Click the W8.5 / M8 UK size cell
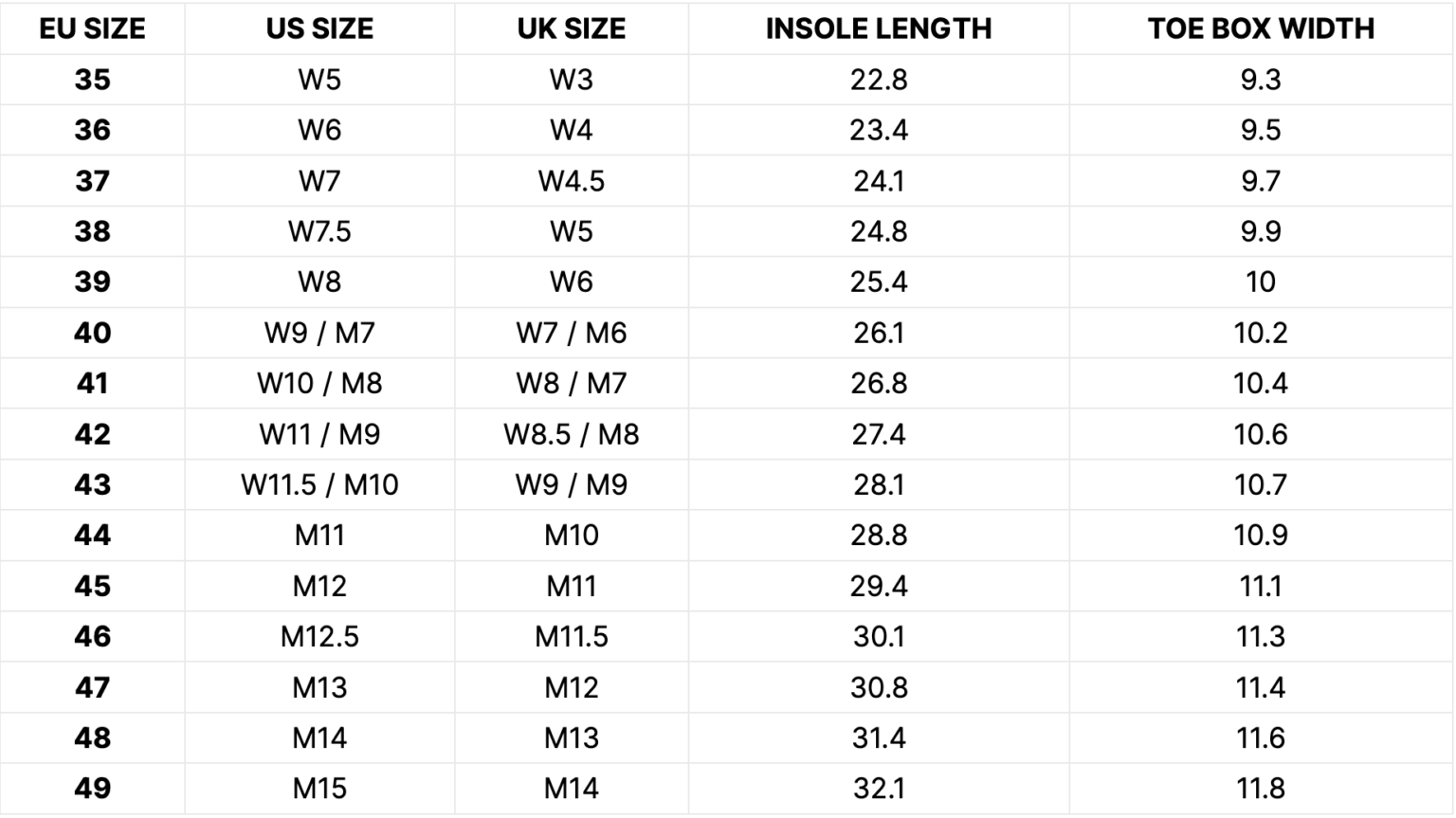 pyautogui.click(x=571, y=434)
